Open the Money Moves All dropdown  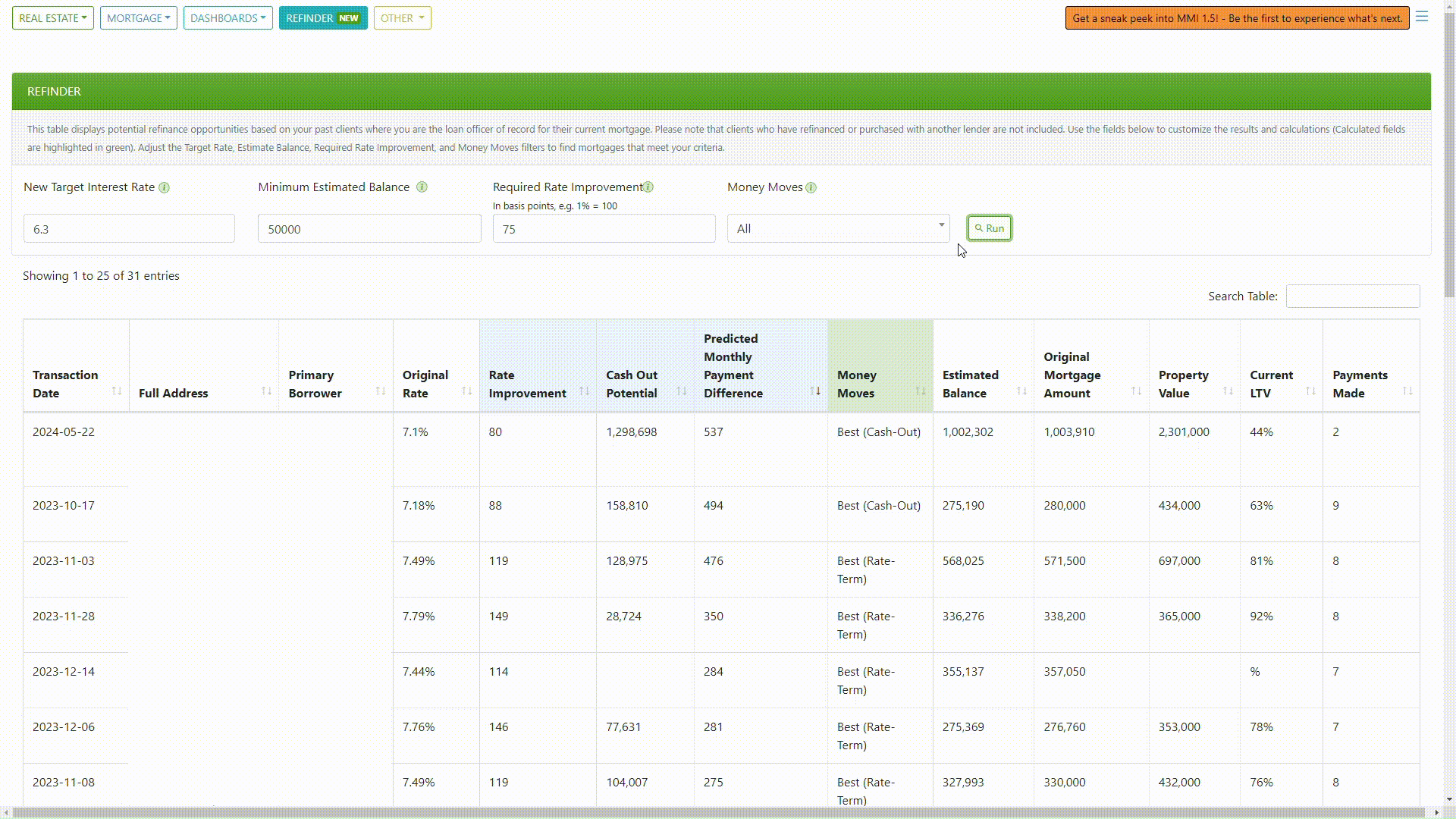[838, 228]
